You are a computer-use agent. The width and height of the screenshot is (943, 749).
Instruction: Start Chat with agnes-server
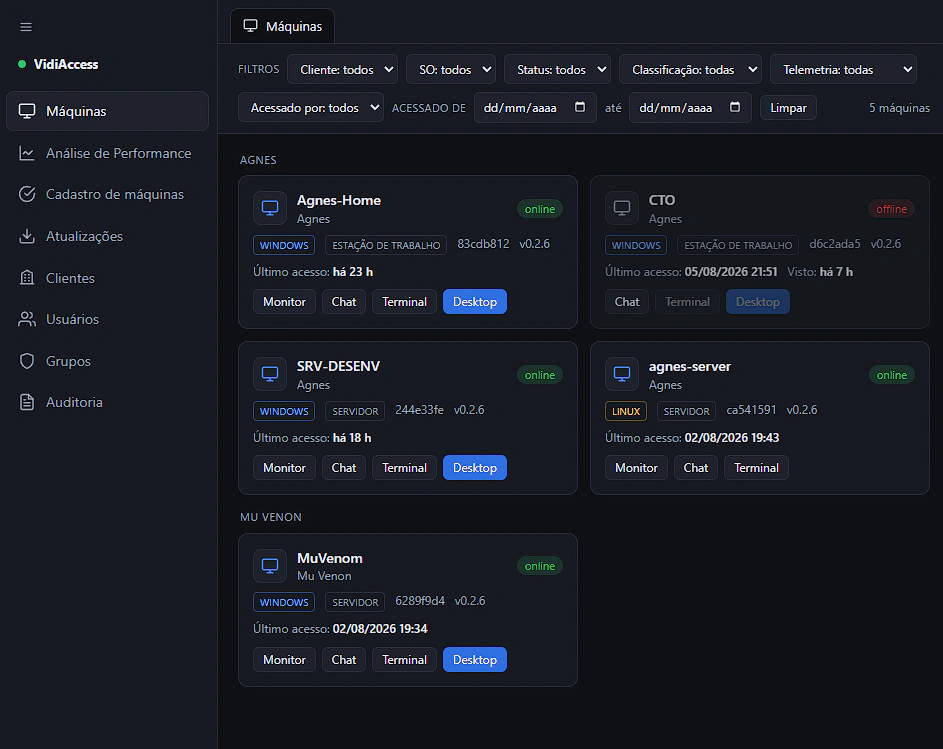pos(696,468)
